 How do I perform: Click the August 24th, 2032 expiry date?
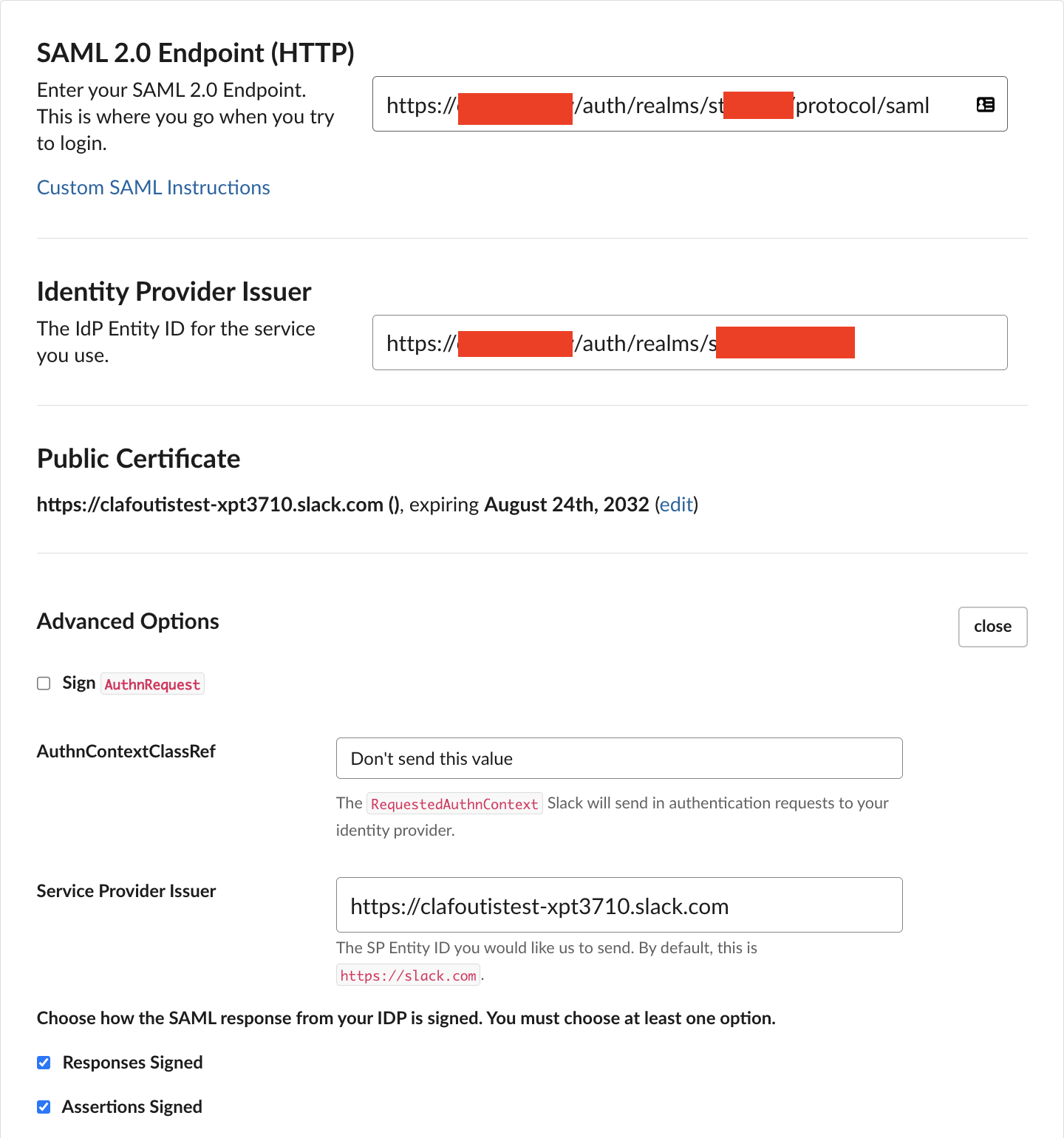click(566, 505)
